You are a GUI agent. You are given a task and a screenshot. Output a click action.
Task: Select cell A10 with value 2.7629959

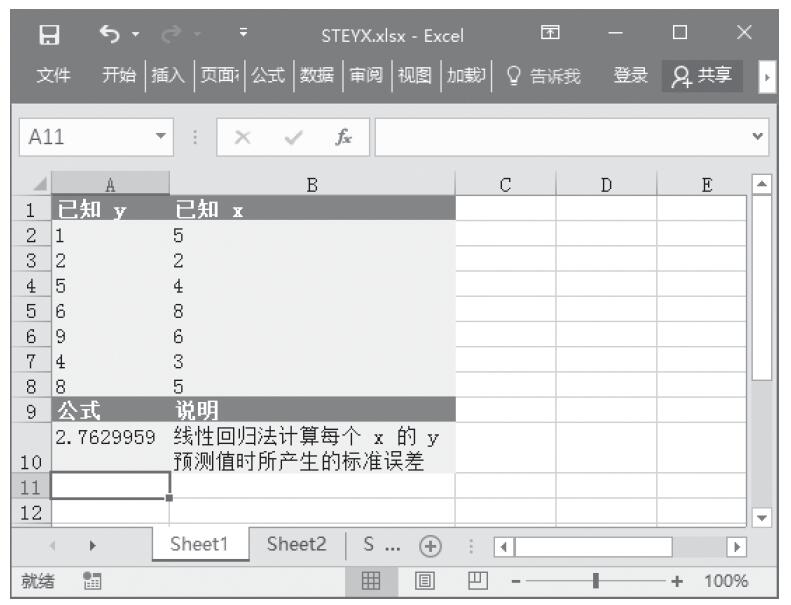[109, 447]
